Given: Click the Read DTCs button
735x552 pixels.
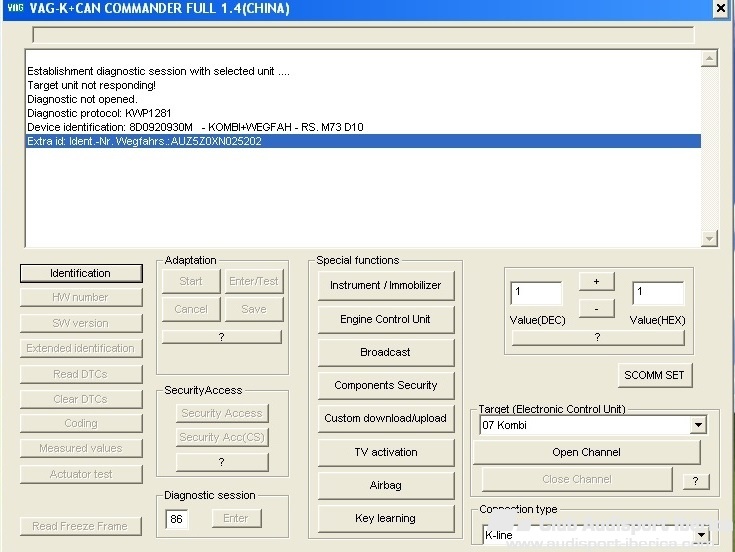Looking at the screenshot, I should tap(81, 374).
